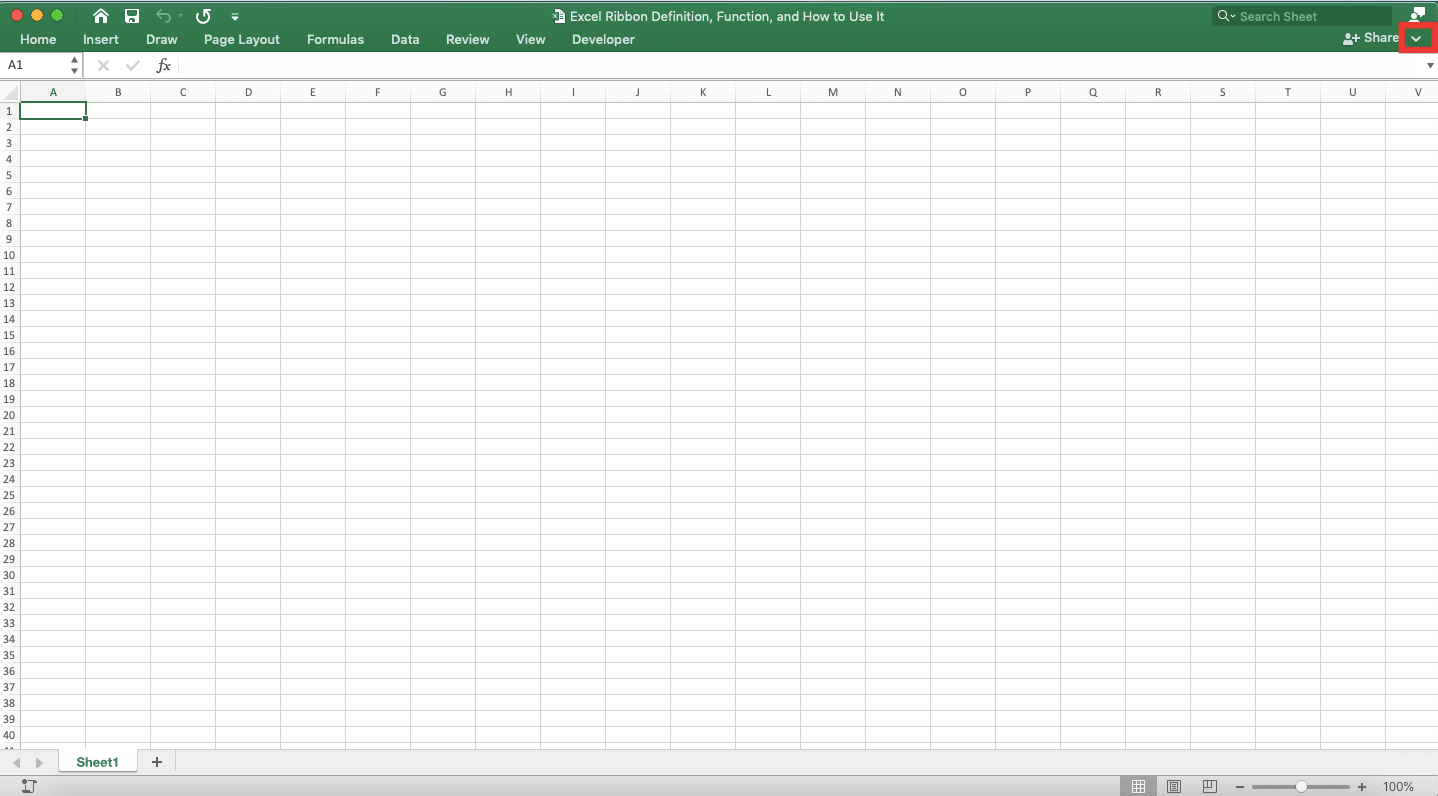Switch to the Review tab

(x=468, y=39)
